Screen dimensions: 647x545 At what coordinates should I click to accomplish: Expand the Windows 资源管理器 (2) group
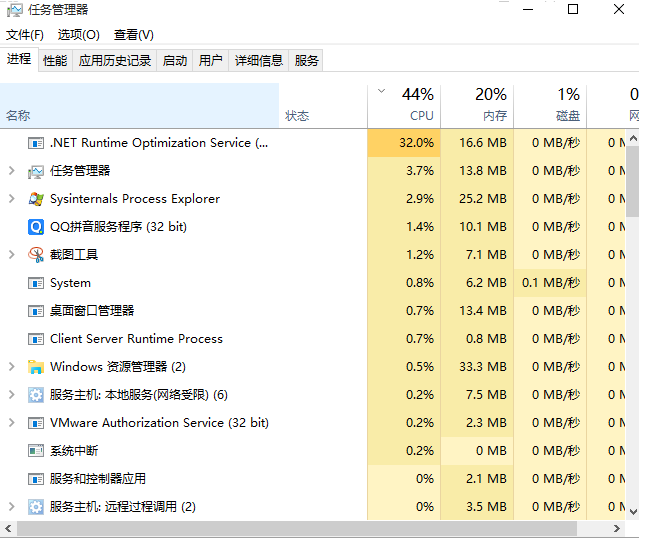tap(12, 367)
